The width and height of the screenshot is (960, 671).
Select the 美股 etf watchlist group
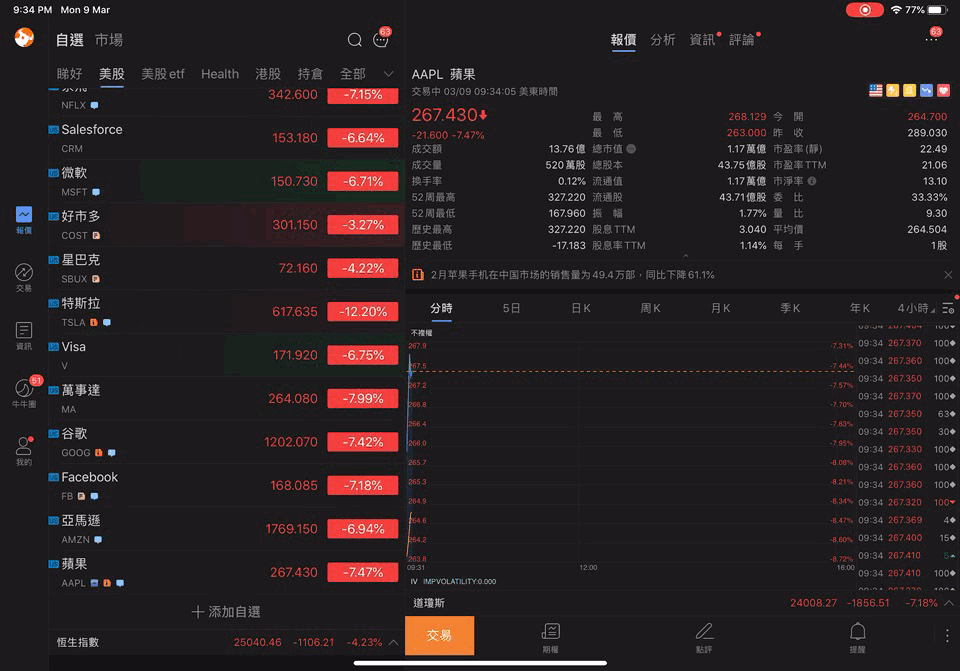(x=163, y=74)
